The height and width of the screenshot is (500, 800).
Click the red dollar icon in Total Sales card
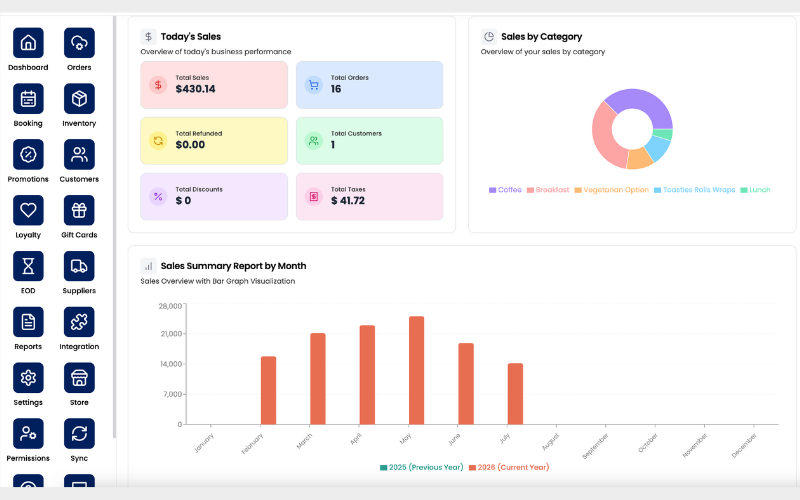coord(158,85)
